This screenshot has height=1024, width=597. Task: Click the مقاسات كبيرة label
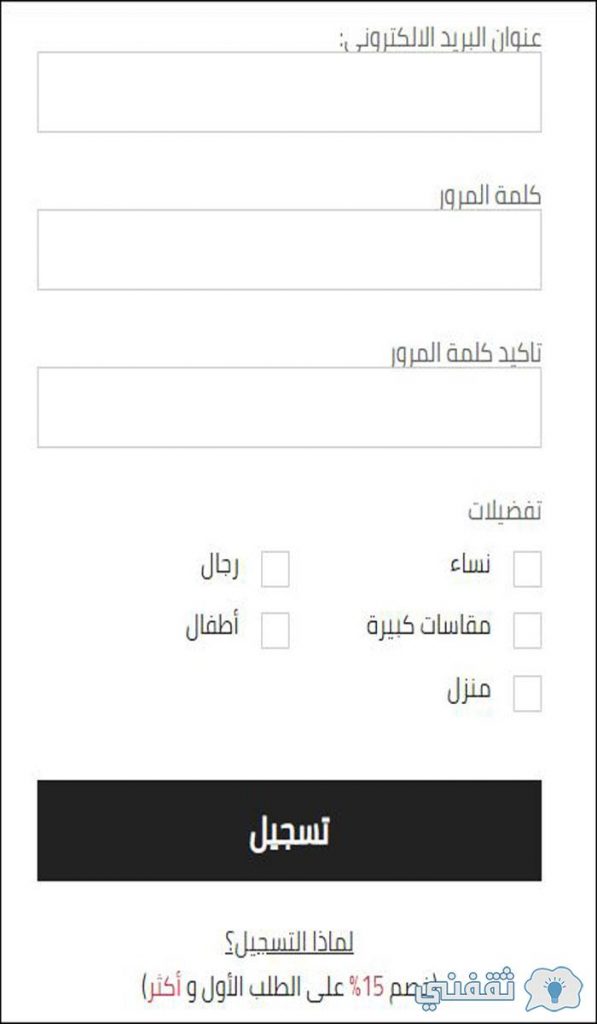click(428, 627)
